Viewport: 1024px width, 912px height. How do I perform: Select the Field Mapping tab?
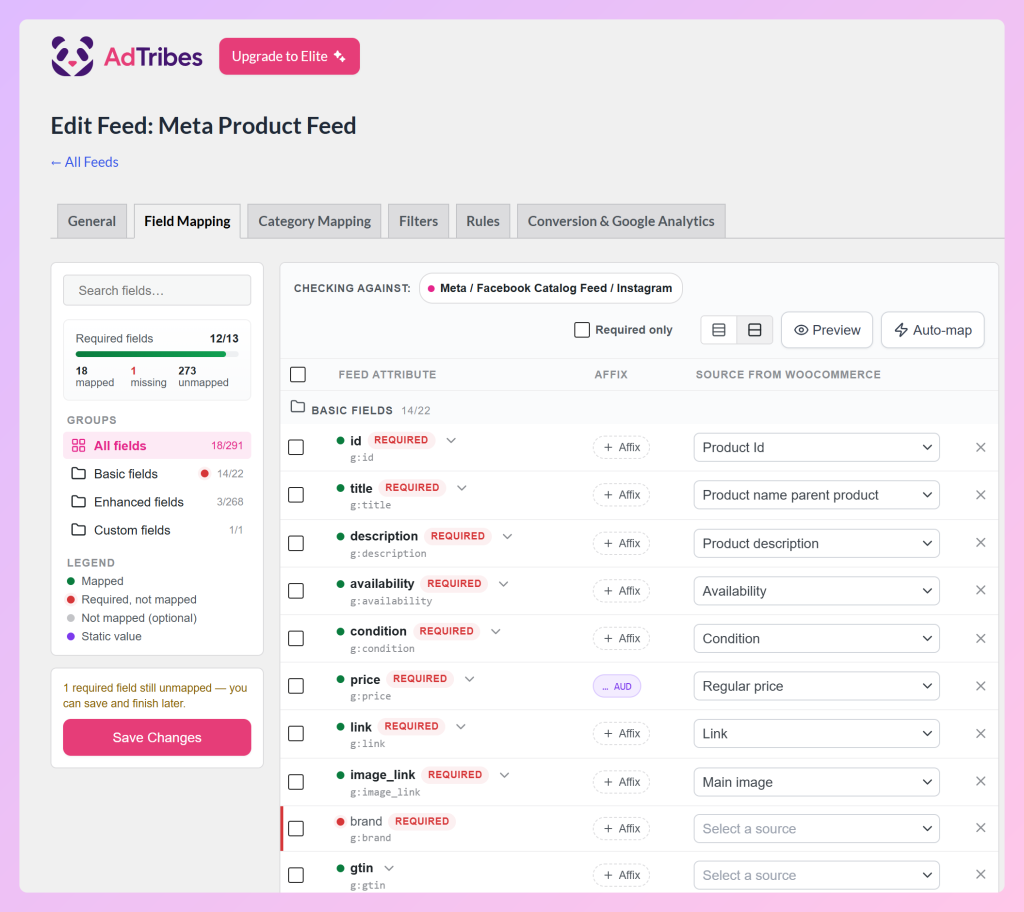(187, 221)
